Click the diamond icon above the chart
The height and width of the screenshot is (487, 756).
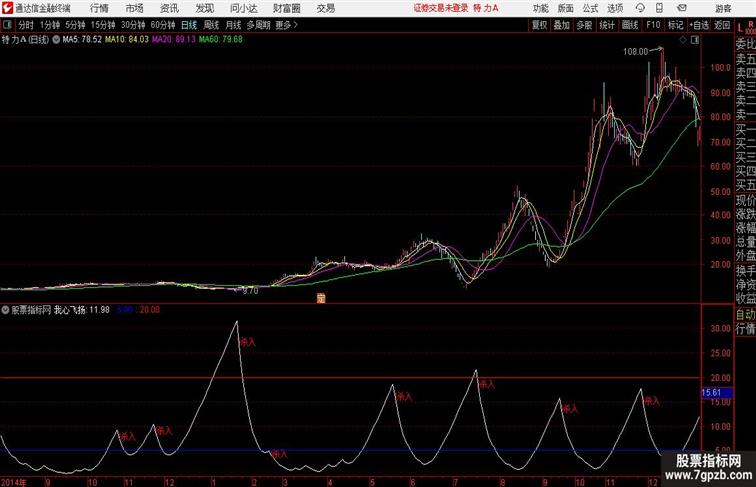[x=683, y=40]
